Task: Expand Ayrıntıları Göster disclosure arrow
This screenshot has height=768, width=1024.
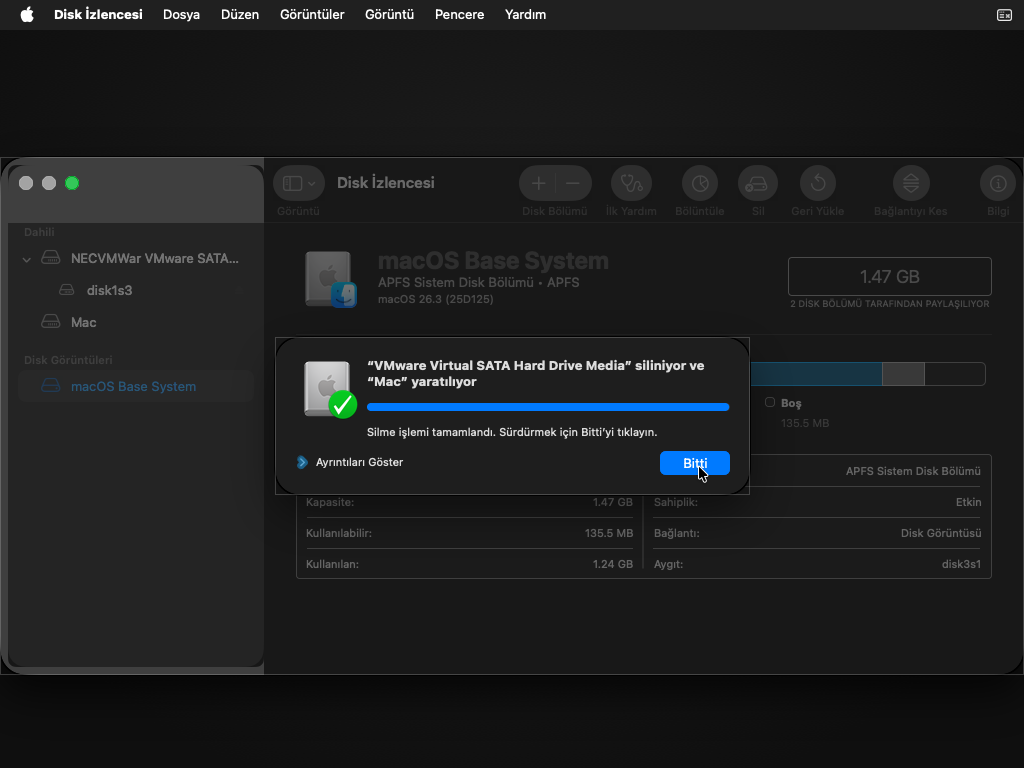Action: pos(302,462)
